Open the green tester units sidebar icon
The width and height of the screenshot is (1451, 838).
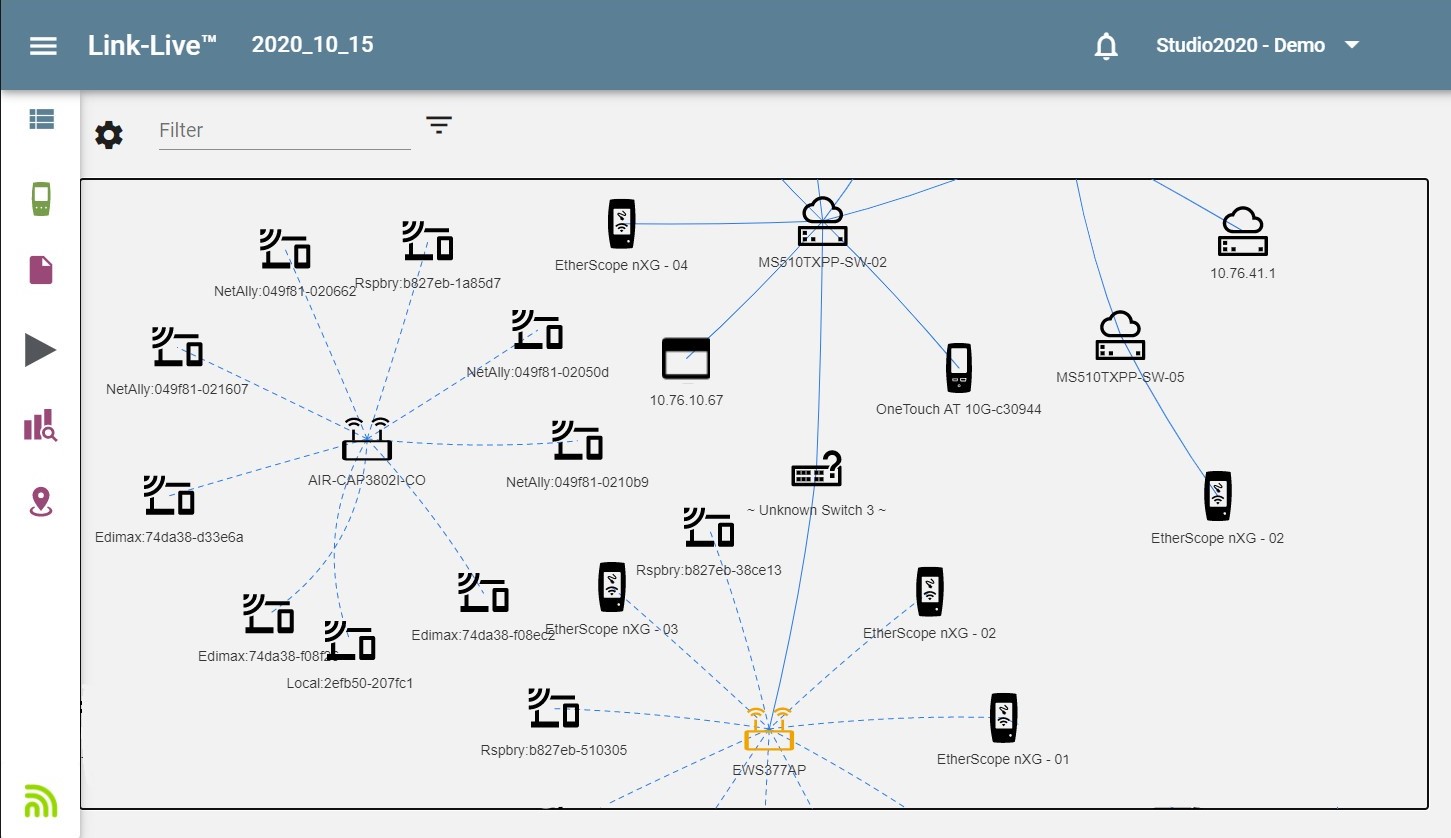[x=41, y=199]
